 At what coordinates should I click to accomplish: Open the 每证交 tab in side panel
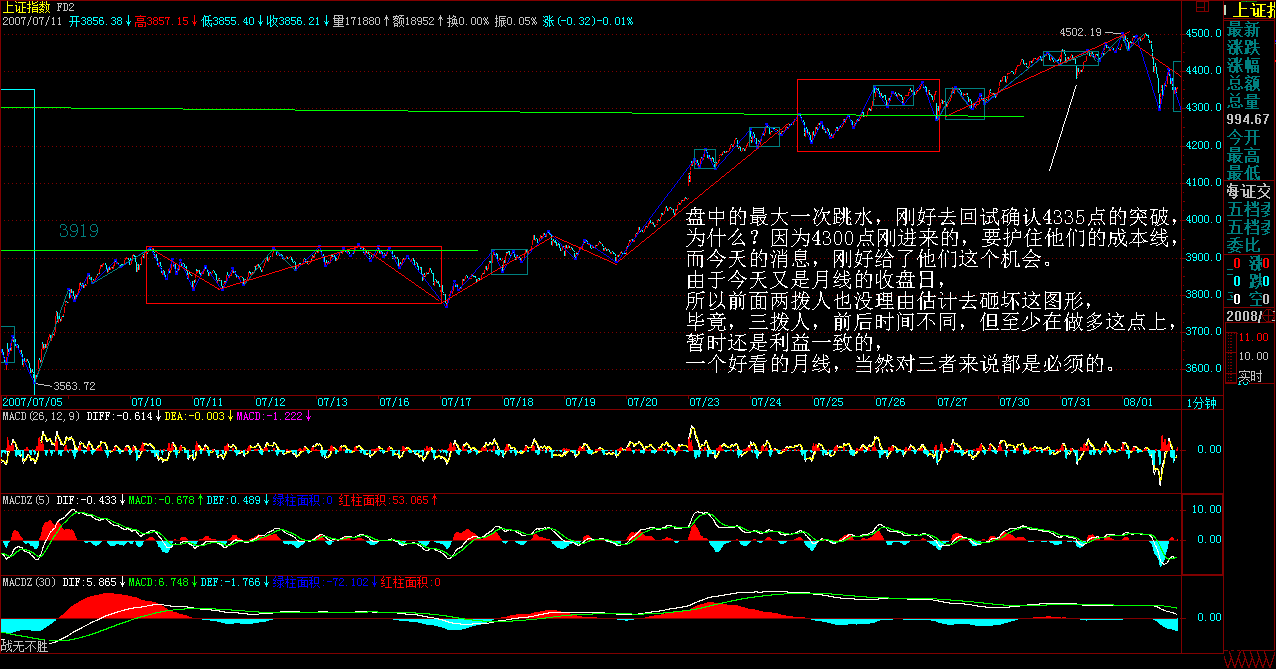[x=1249, y=192]
